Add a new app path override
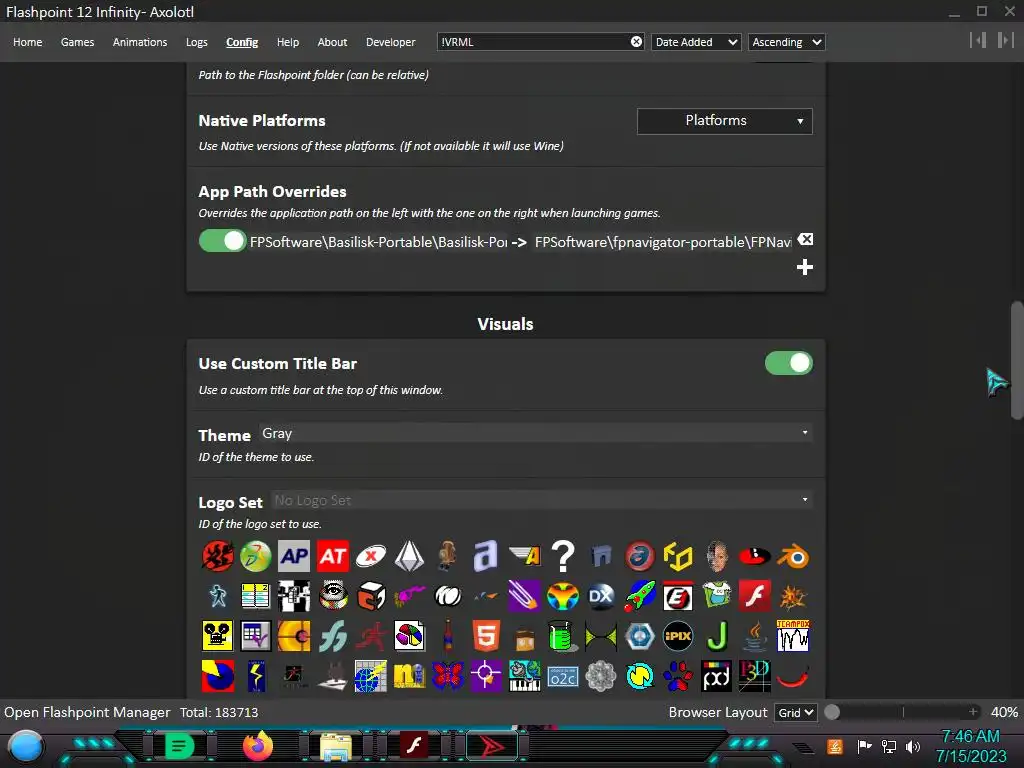The image size is (1024, 768). click(805, 267)
